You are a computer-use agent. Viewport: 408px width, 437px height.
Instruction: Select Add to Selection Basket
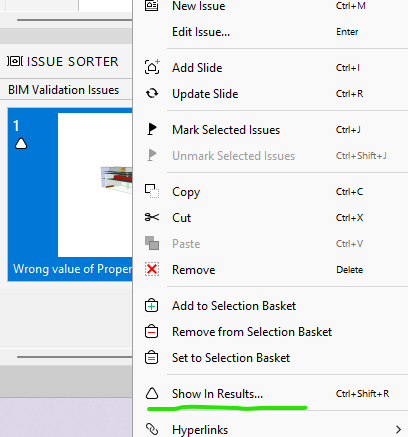pyautogui.click(x=234, y=306)
